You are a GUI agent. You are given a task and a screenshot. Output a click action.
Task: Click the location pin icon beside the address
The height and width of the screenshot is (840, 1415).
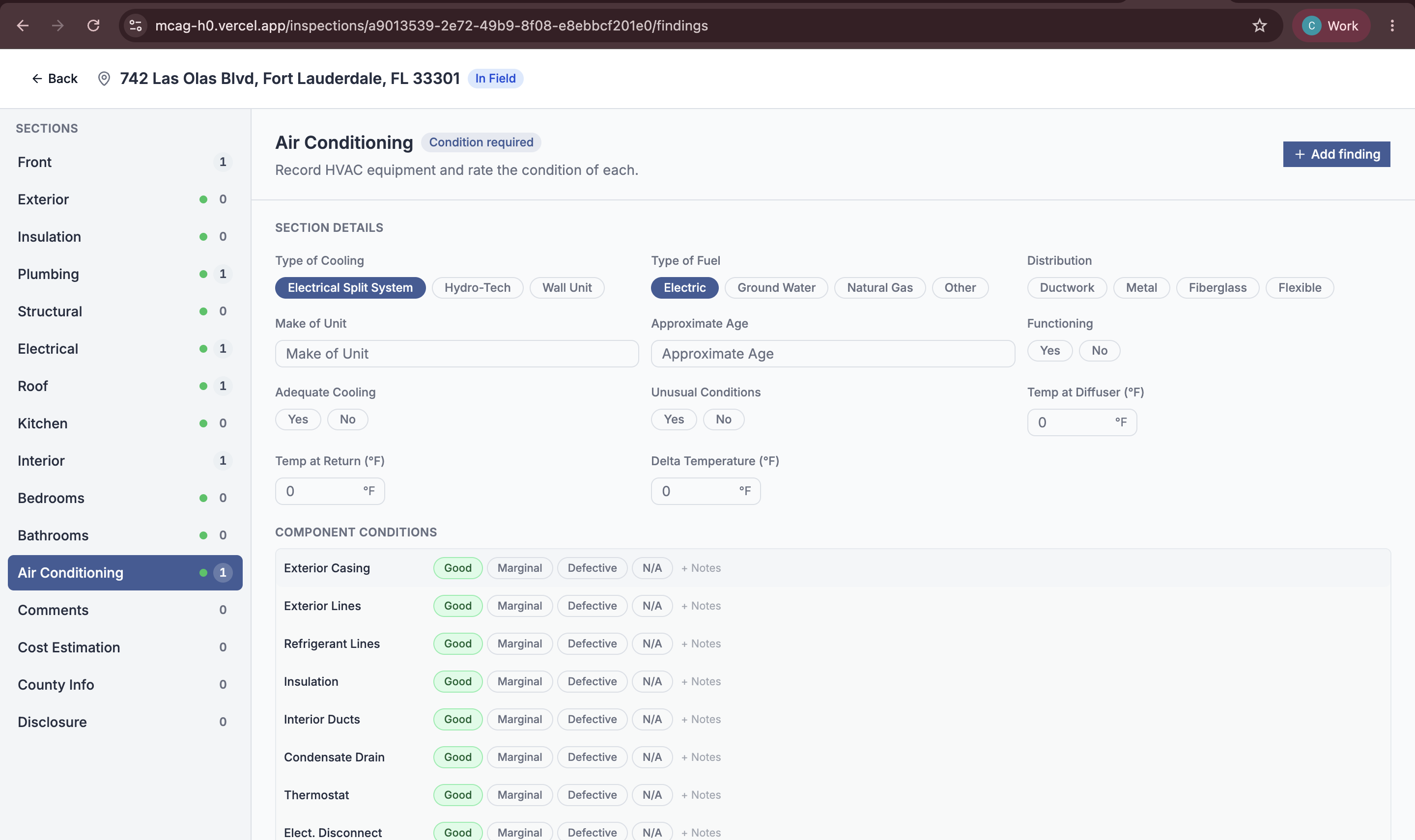coord(104,78)
